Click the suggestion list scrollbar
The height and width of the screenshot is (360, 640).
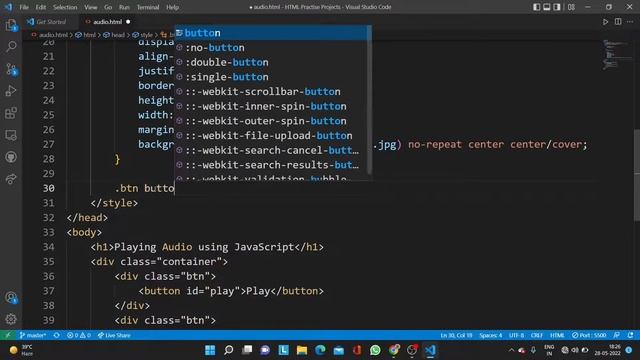point(369,100)
